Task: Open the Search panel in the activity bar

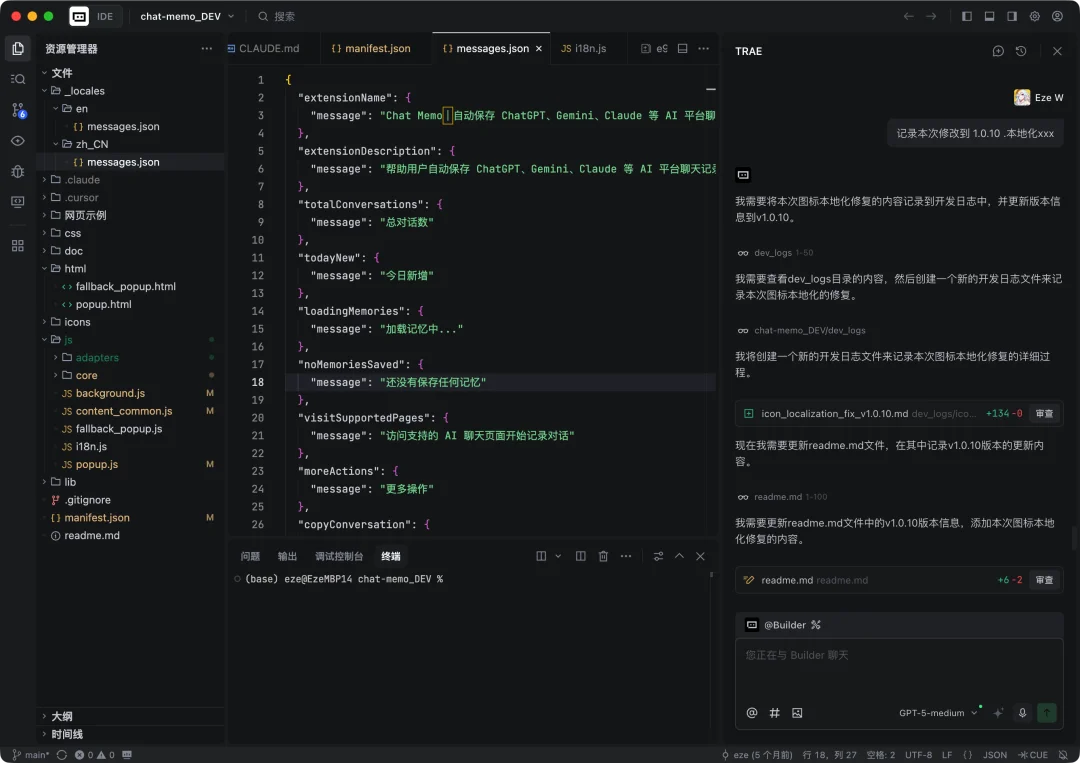Action: [x=17, y=79]
